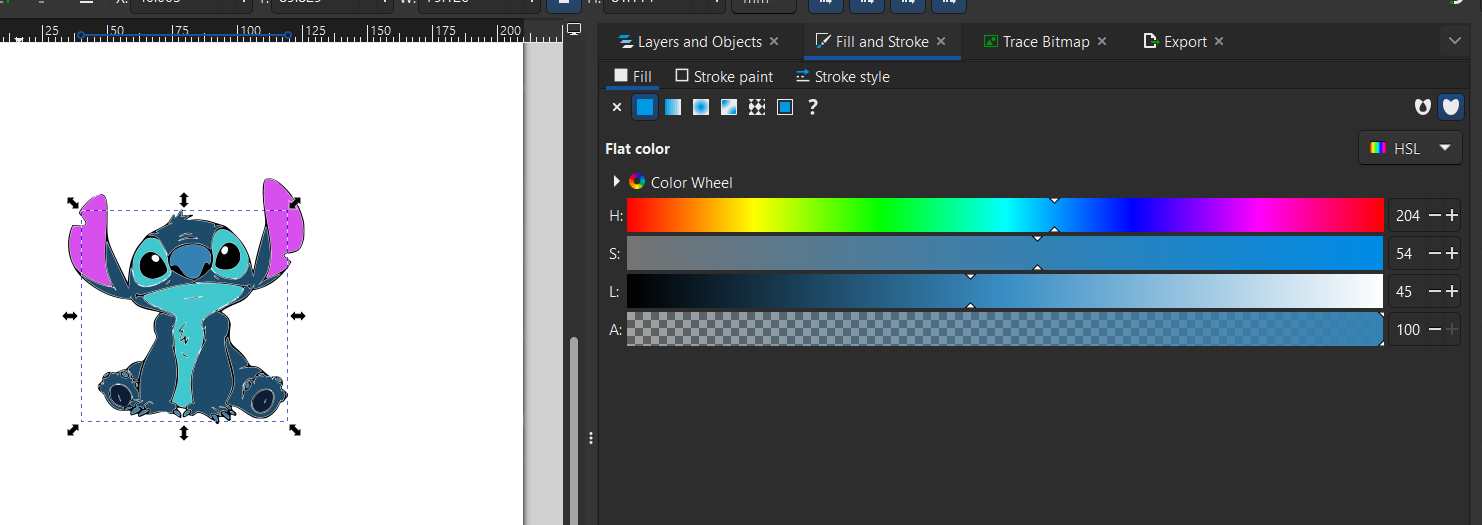Click right-middle scale handle of selection
Image resolution: width=1482 pixels, height=525 pixels.
point(298,316)
